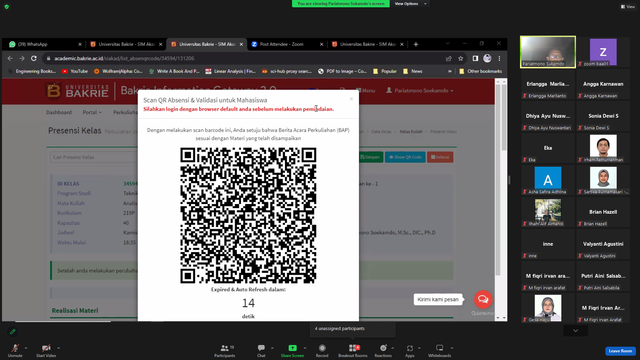Viewport: 640px width, 360px height.
Task: Open the PDF to Image bookmark
Action: pos(342,71)
